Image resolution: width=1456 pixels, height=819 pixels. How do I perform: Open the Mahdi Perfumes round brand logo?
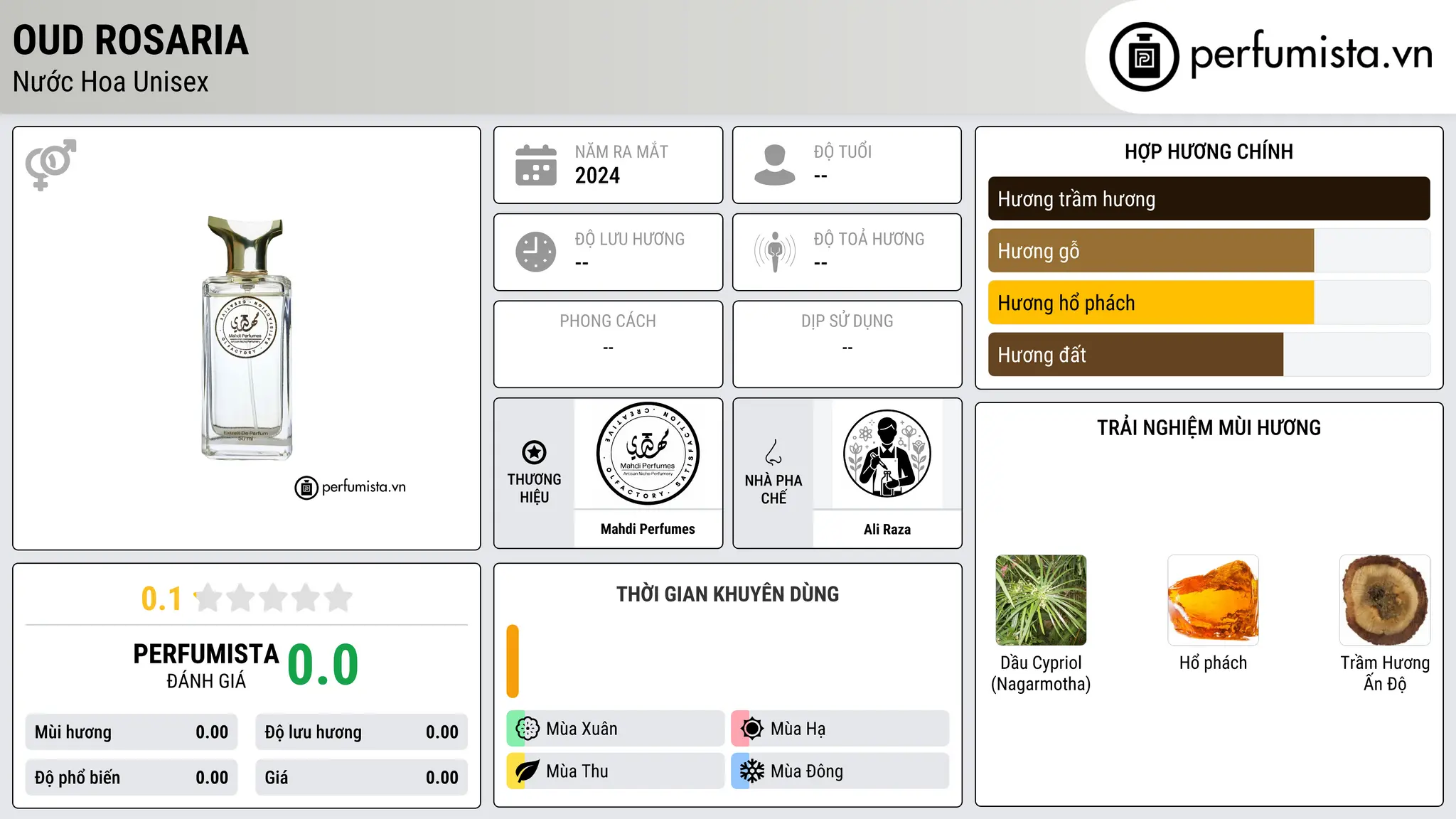click(x=648, y=454)
